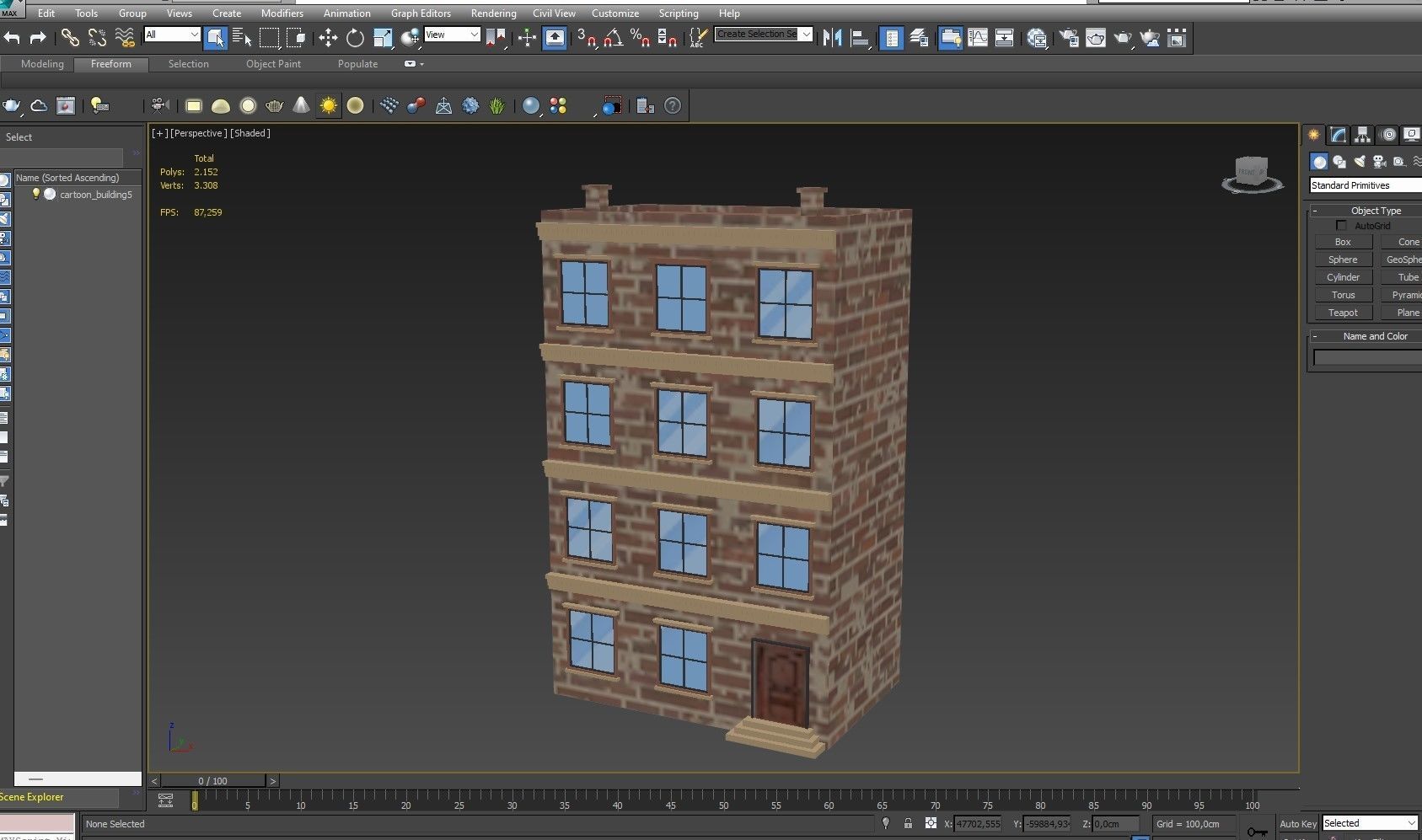Open the Curve Editor icon
1422x840 pixels.
pos(978,38)
